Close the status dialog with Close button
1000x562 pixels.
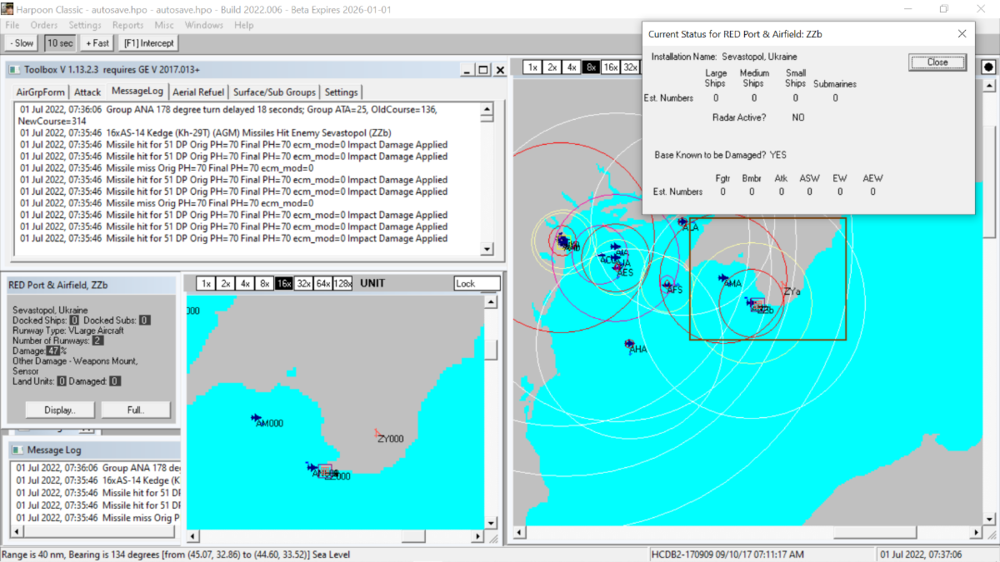(937, 62)
